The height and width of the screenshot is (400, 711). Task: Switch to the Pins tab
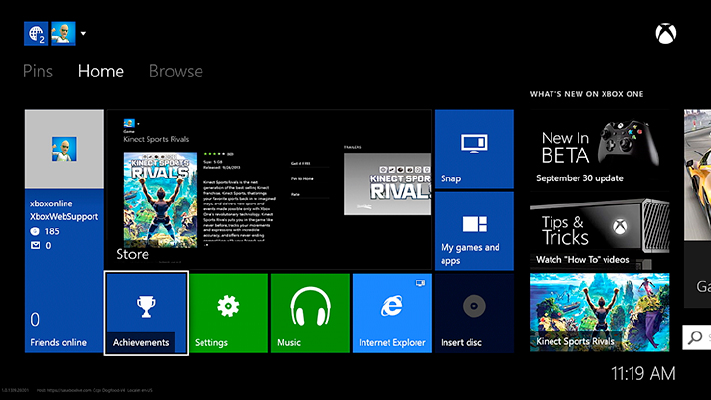38,71
